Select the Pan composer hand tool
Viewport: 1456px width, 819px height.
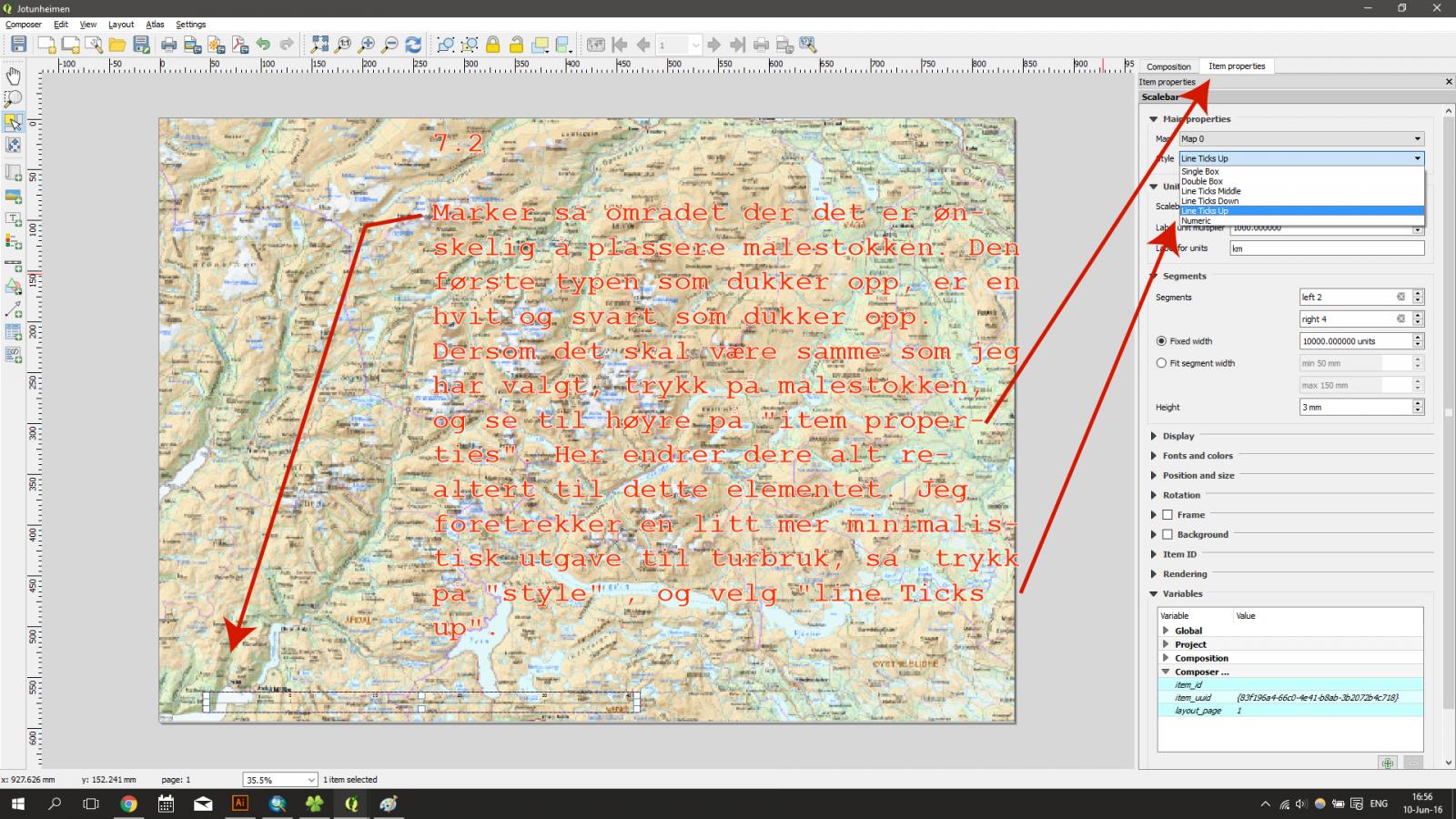13,76
